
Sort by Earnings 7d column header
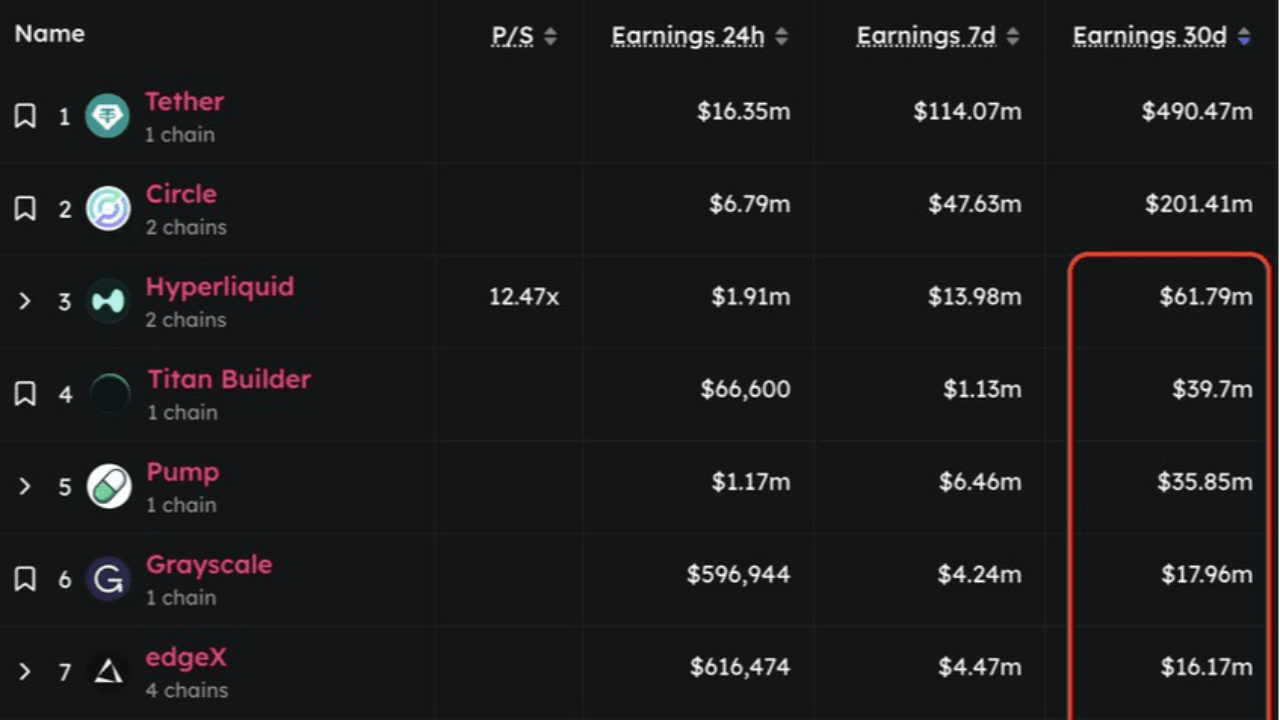[926, 37]
